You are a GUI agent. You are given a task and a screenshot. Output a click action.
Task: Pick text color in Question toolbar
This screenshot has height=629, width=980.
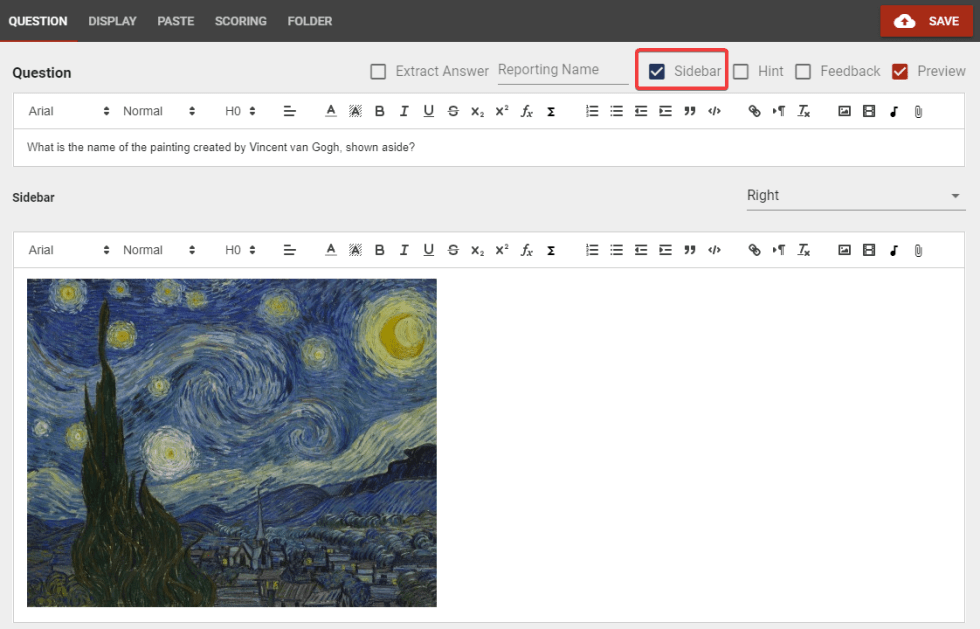pos(331,111)
